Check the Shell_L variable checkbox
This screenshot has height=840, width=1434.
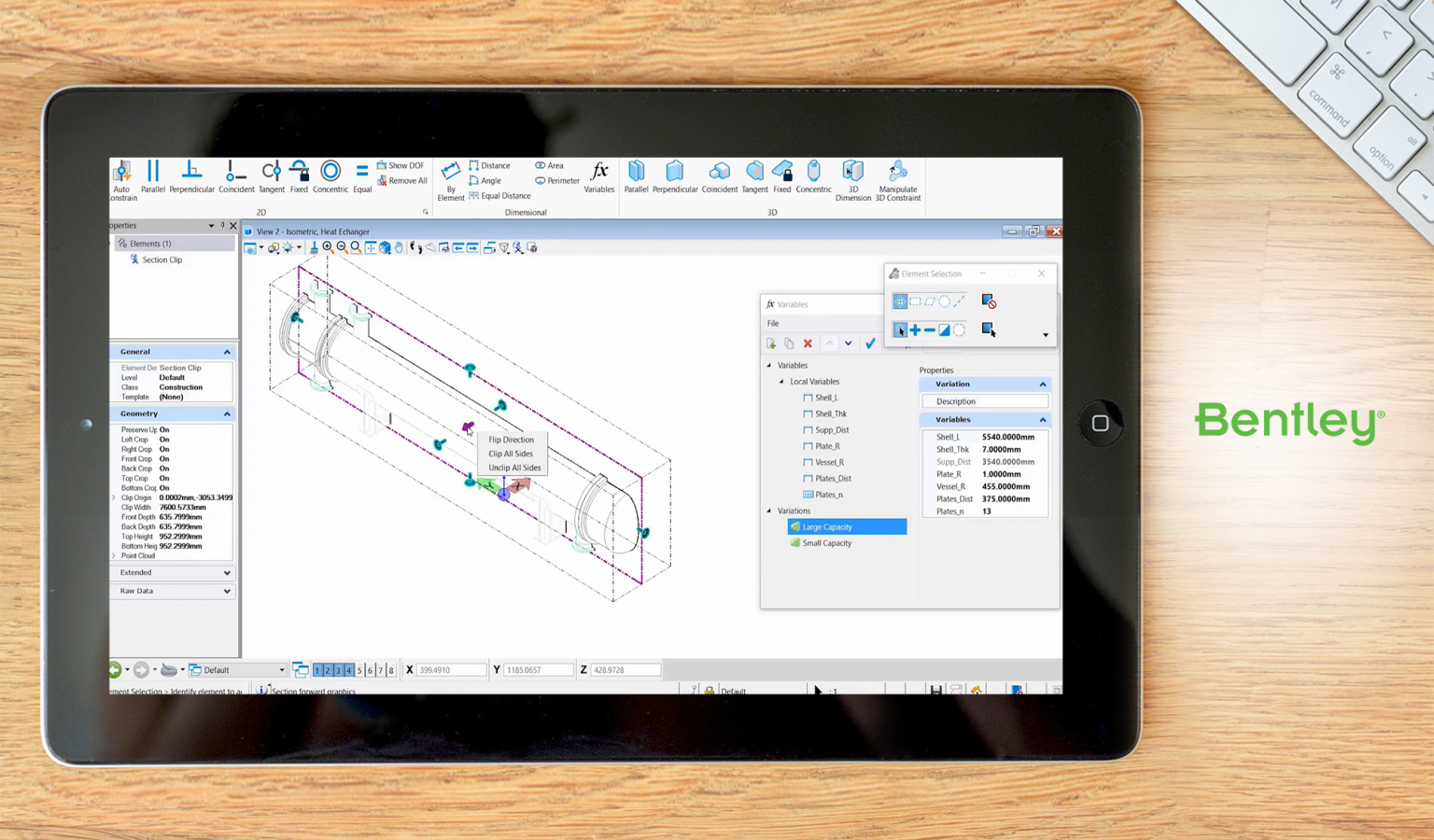pyautogui.click(x=808, y=398)
